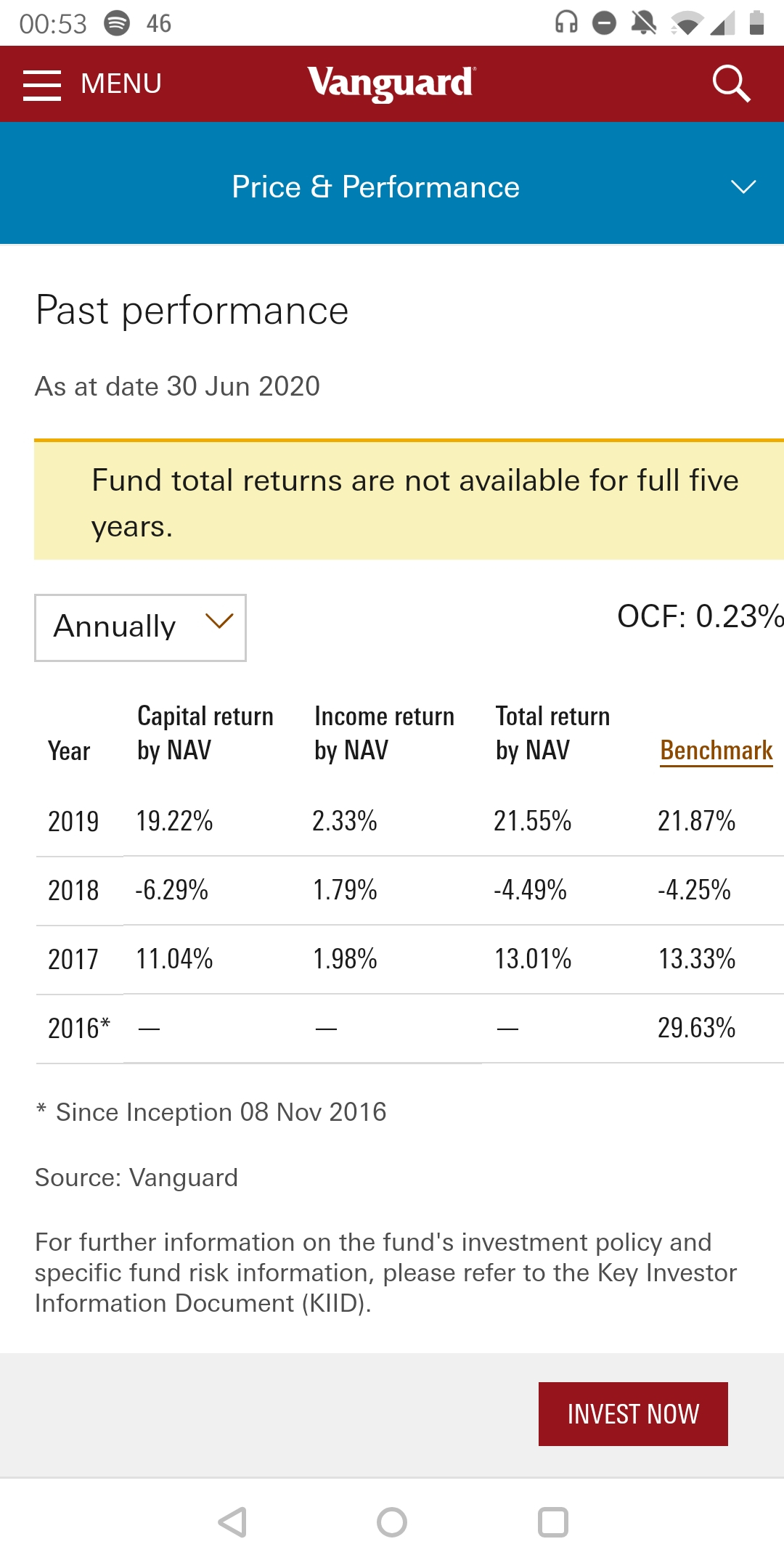This screenshot has height=1568, width=784.
Task: Open the Annually period dropdown
Action: pyautogui.click(x=140, y=627)
